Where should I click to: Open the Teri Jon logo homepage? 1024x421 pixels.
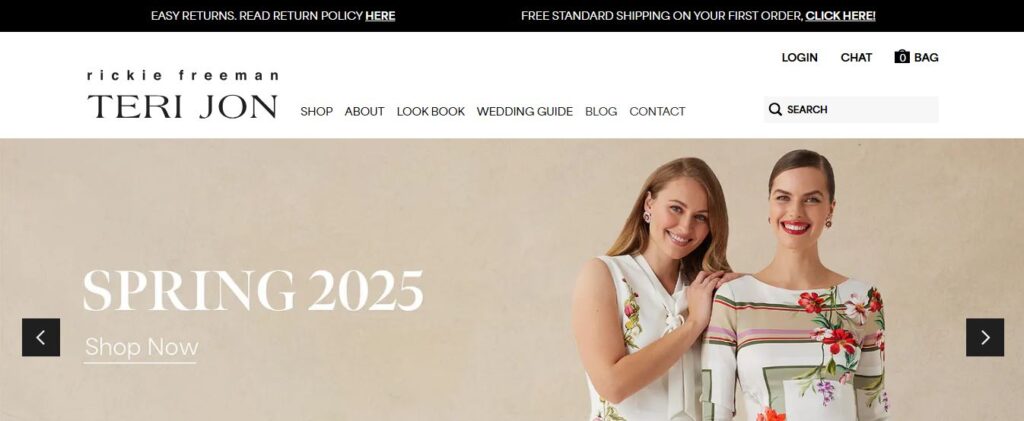[x=183, y=95]
